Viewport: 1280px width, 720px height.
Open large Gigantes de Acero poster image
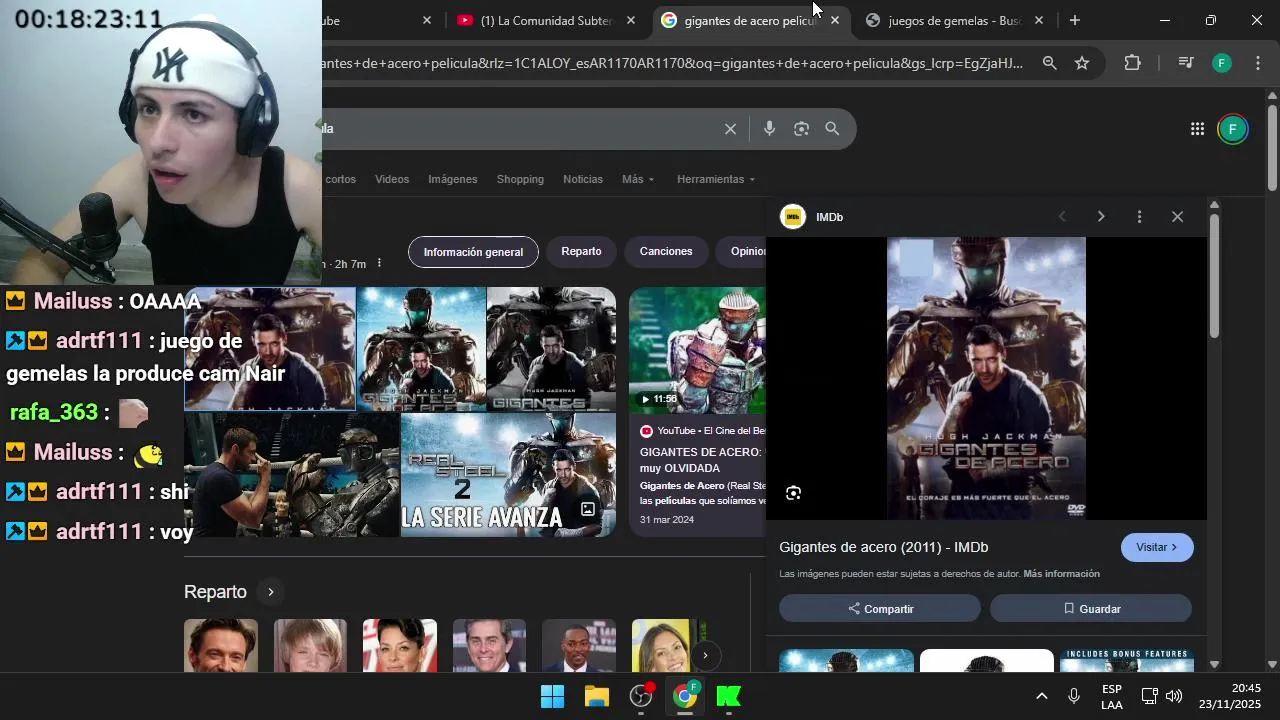986,378
